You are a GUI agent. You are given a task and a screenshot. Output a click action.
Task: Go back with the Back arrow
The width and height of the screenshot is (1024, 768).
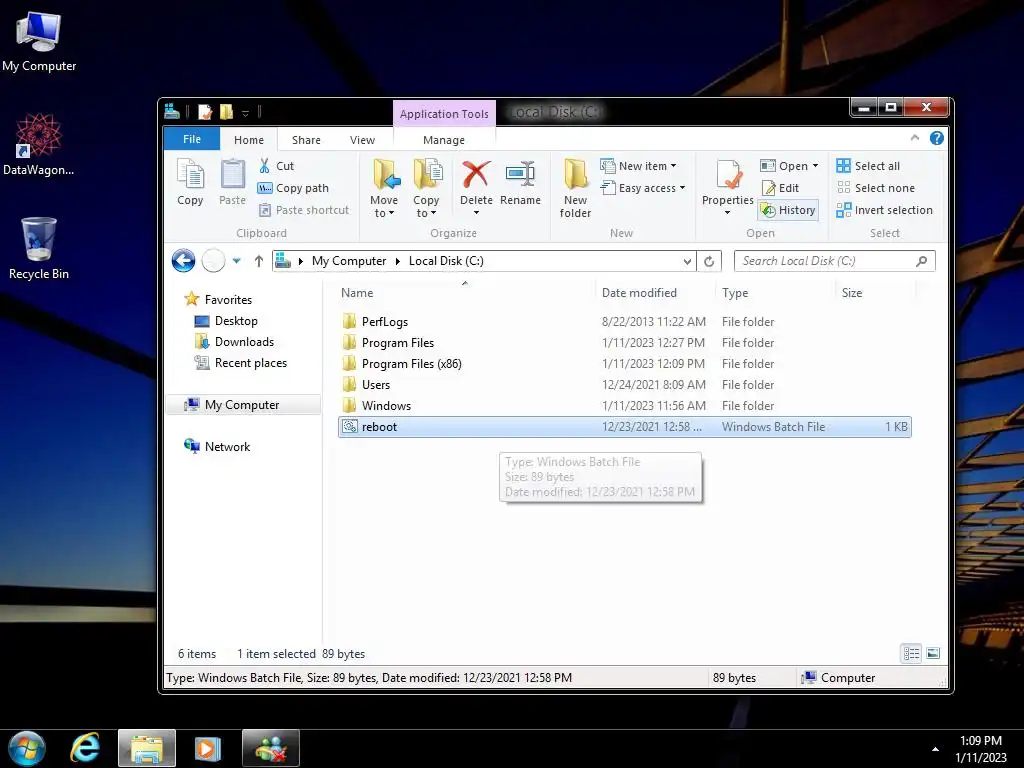pos(184,261)
